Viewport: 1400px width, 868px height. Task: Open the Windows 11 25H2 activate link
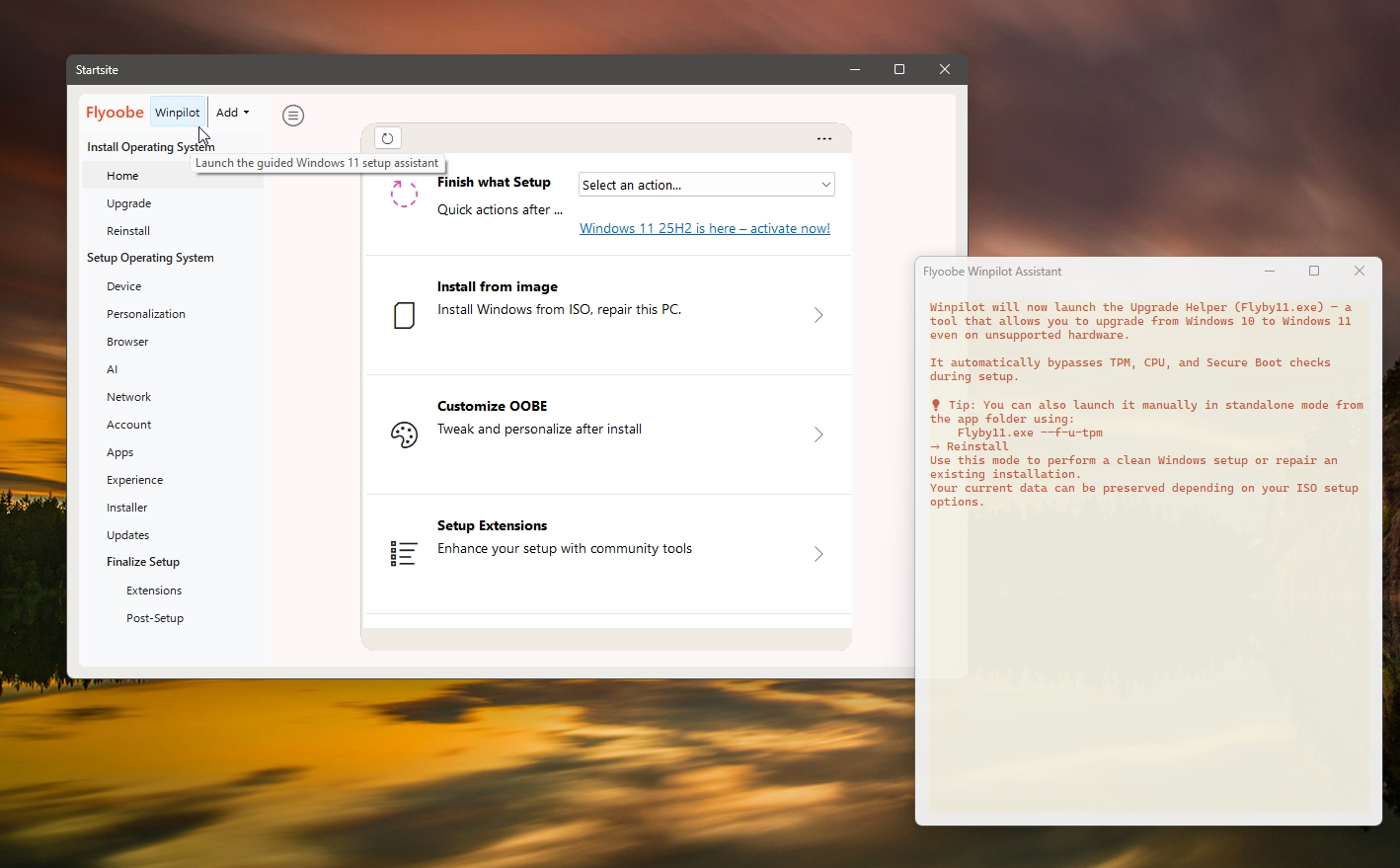704,228
